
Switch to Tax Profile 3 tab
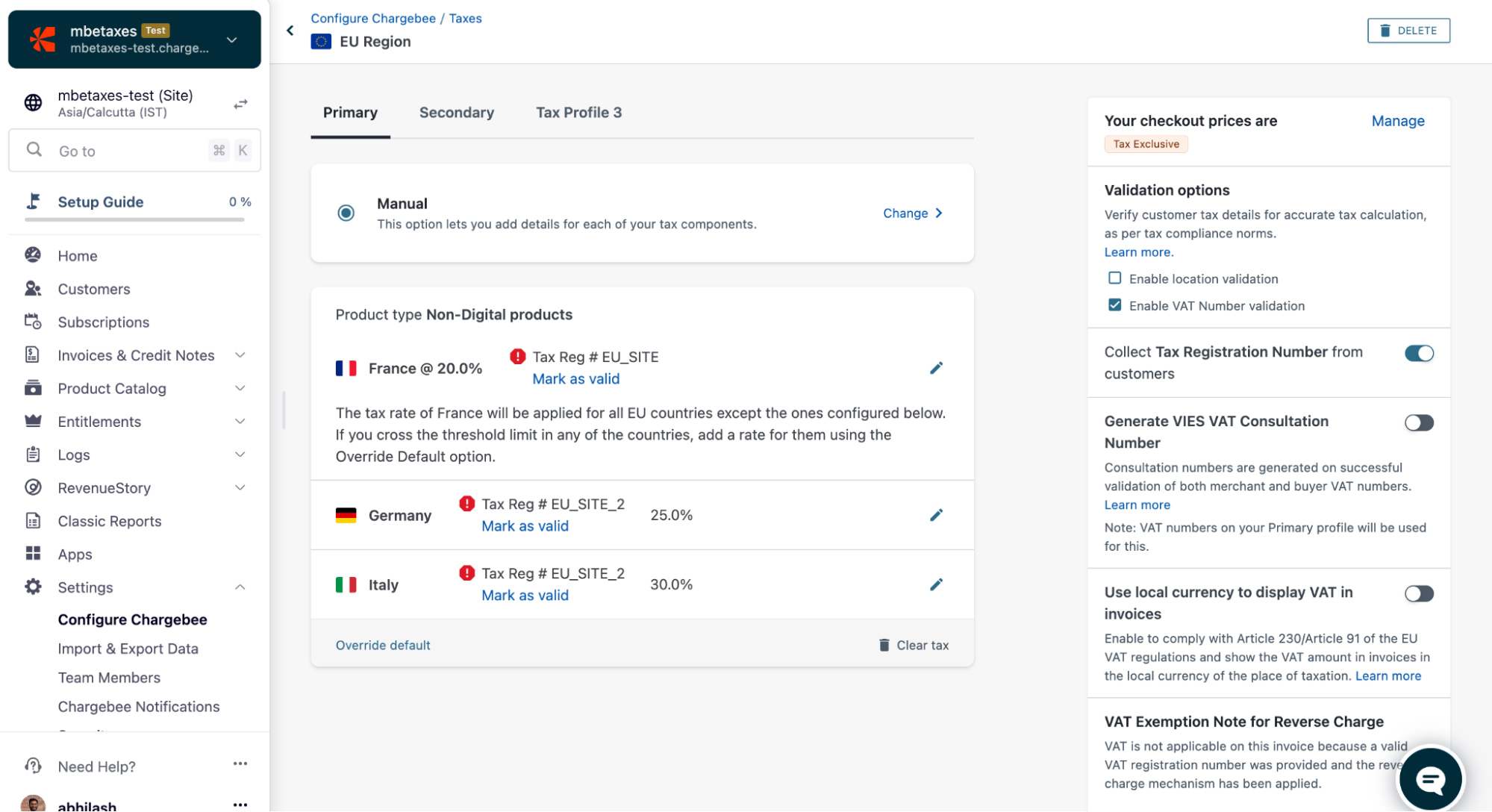(x=578, y=113)
